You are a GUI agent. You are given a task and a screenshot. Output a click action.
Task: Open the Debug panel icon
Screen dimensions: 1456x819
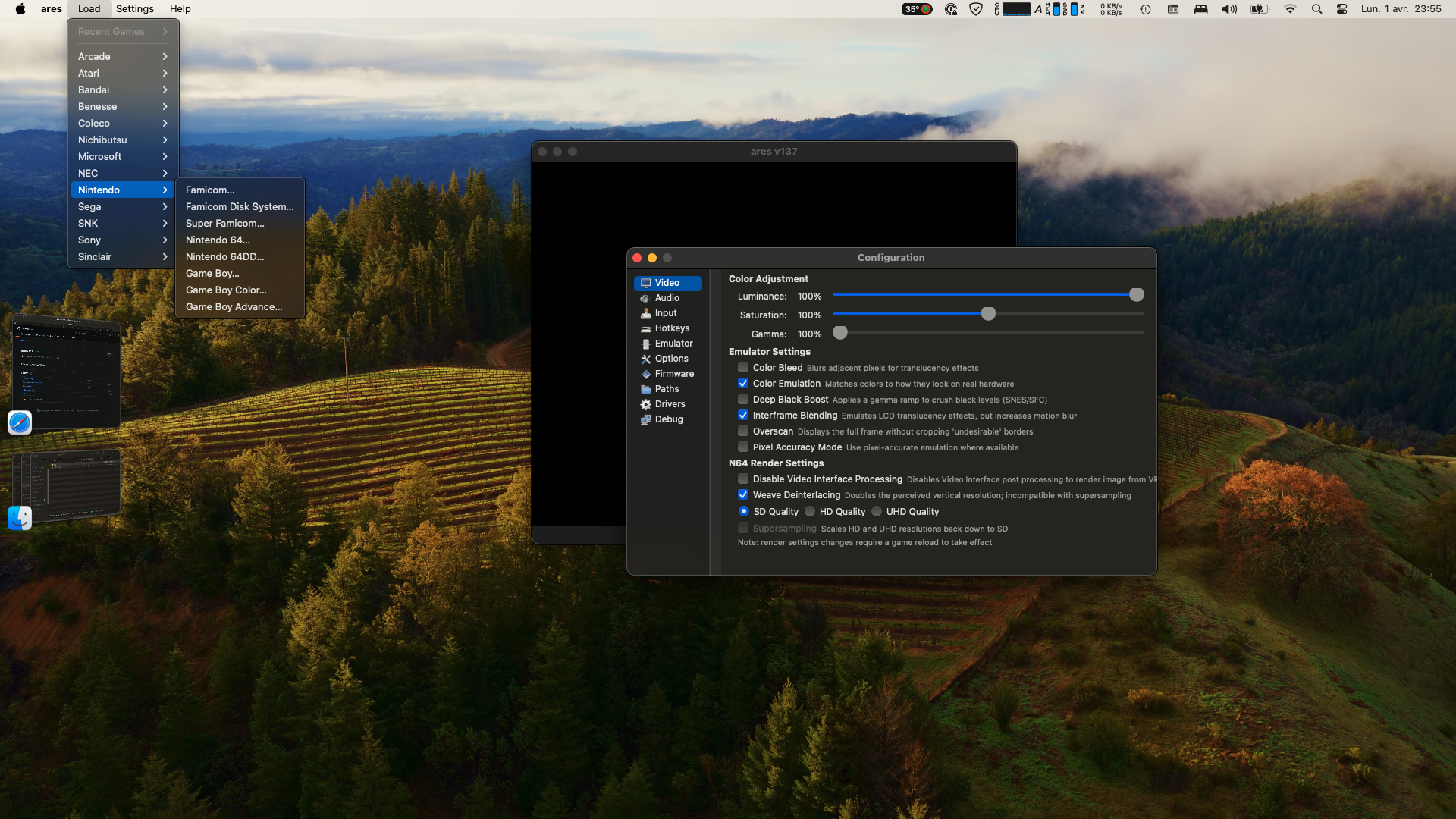pos(645,419)
